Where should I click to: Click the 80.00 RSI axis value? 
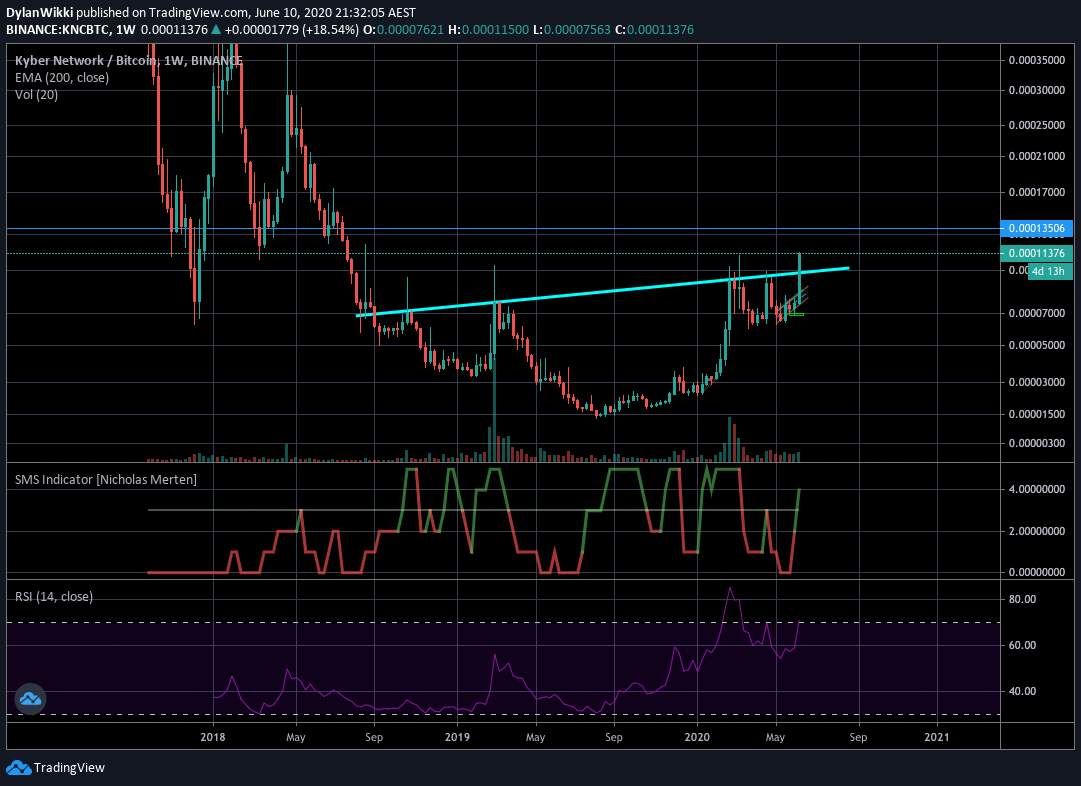tap(1022, 599)
